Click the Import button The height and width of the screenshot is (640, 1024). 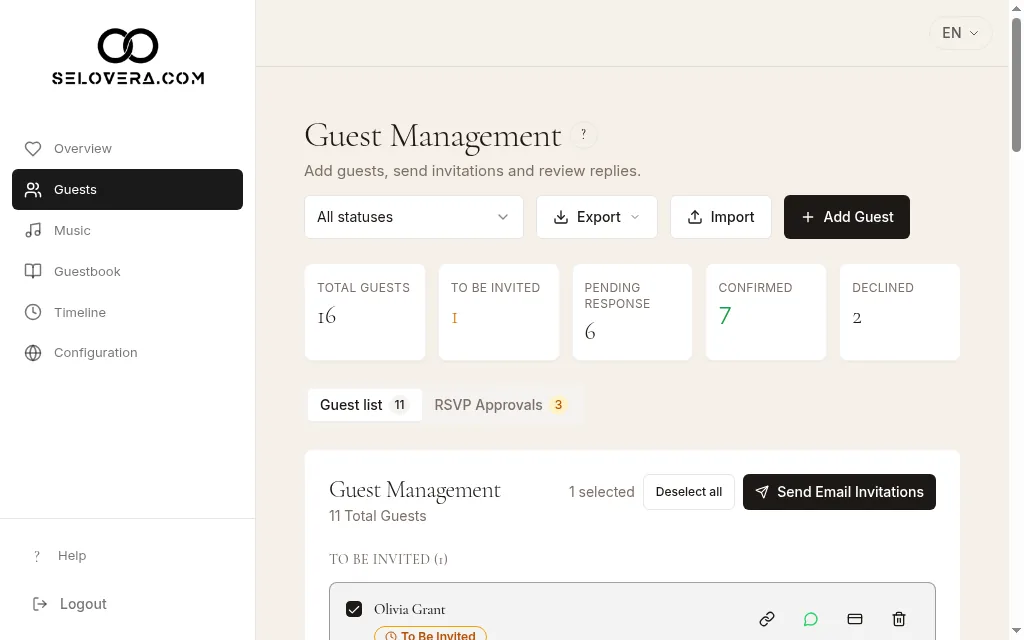click(720, 217)
